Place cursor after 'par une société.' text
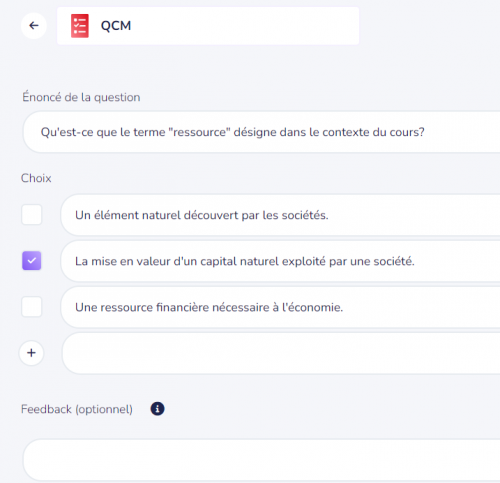Image resolution: width=500 pixels, height=483 pixels. 416,261
